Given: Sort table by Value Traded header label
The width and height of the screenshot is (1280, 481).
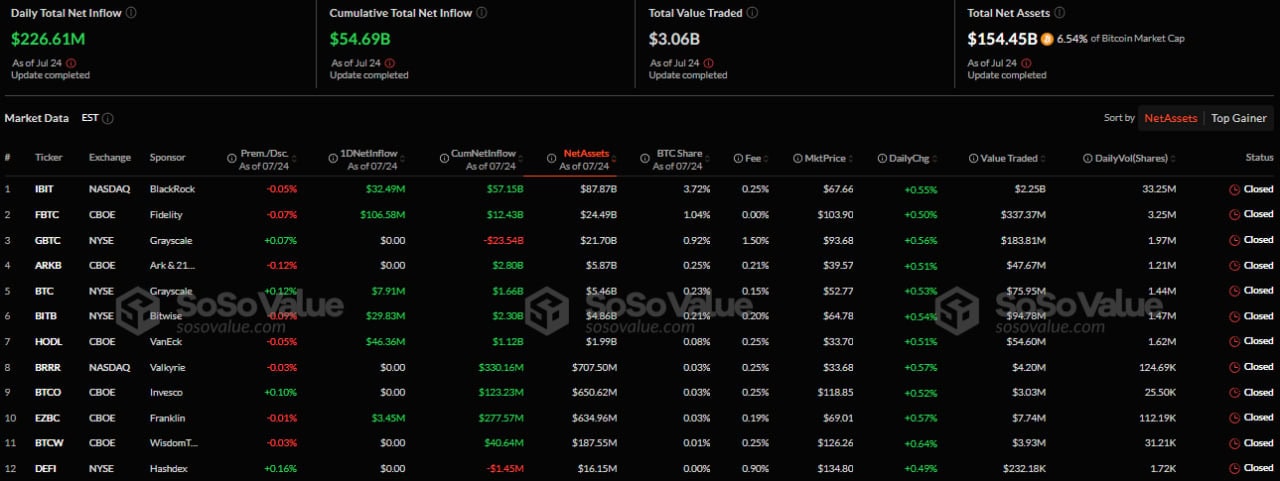Looking at the screenshot, I should tap(1009, 158).
